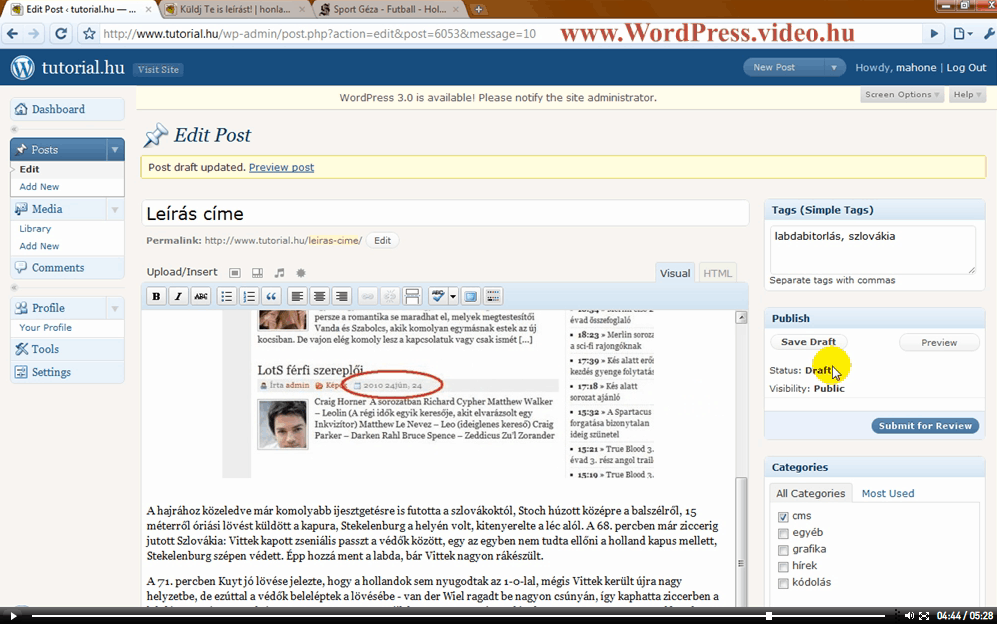997x624 pixels.
Task: Toggle fullscreen editor mode
Action: [471, 296]
